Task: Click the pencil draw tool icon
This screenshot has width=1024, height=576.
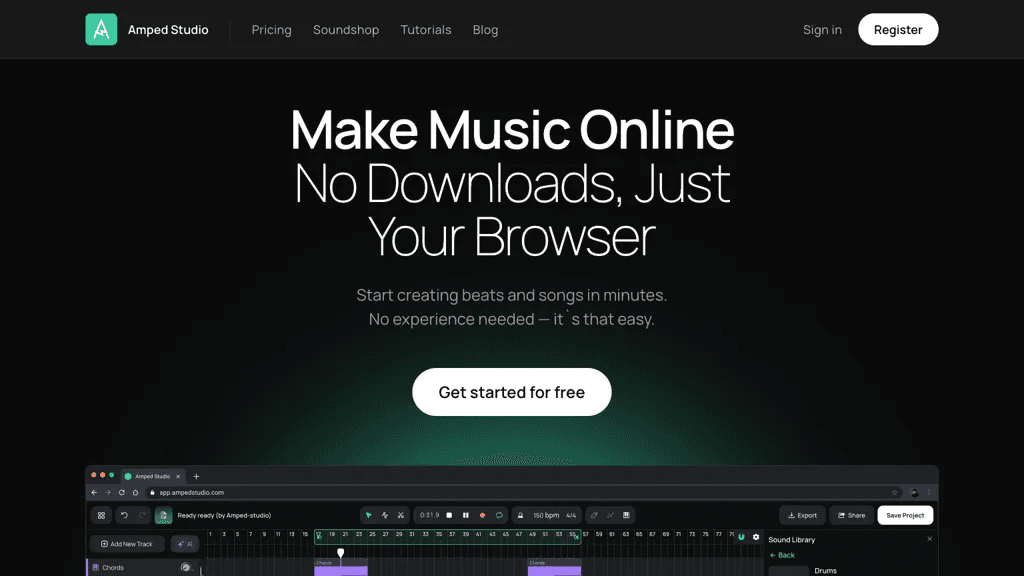Action: [x=594, y=515]
